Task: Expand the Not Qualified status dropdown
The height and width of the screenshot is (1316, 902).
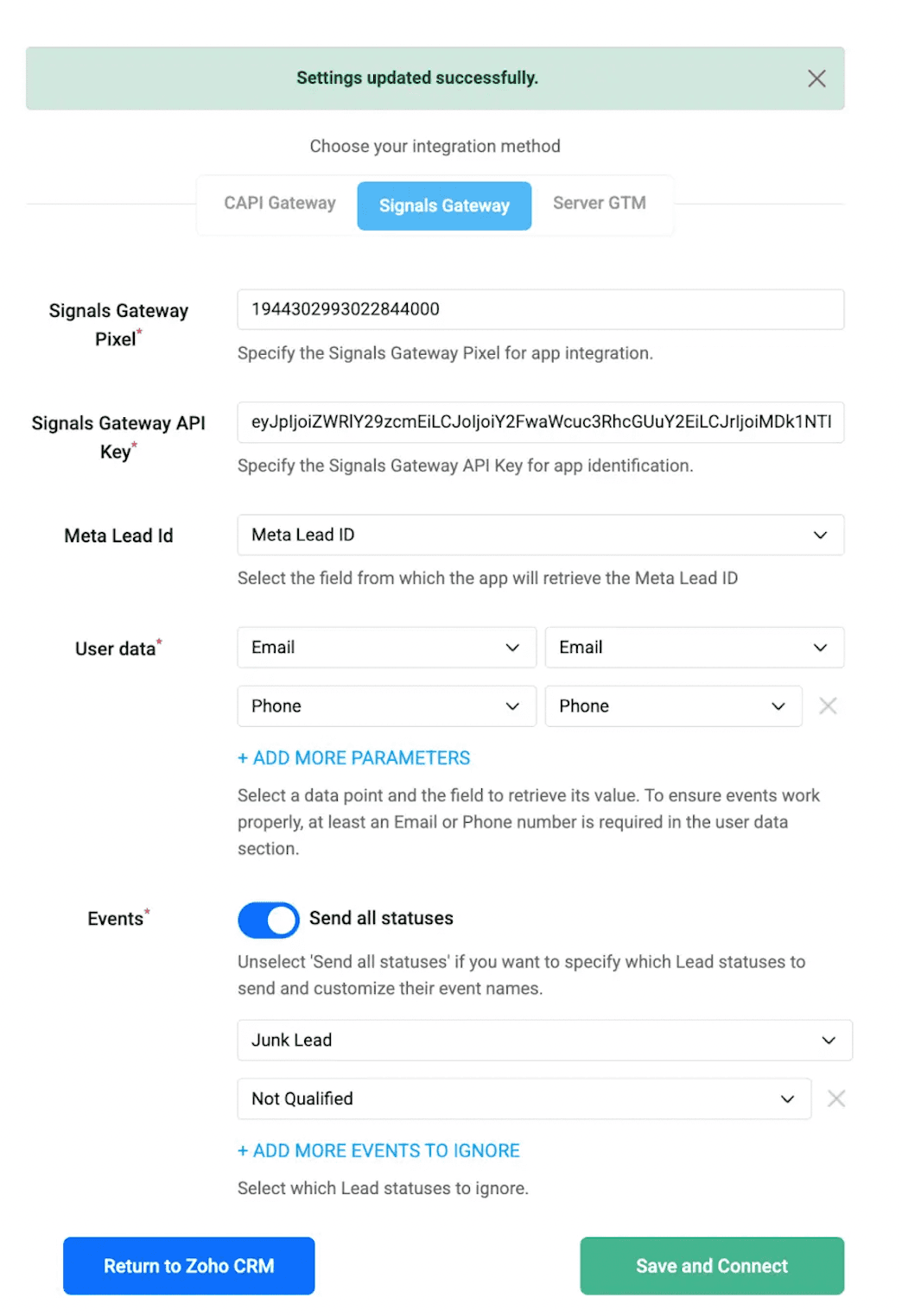Action: tap(524, 1098)
